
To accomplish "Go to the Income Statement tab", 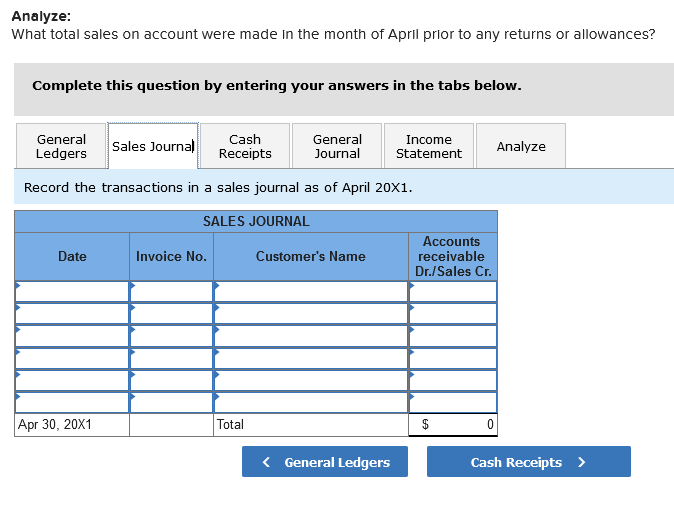I will click(x=429, y=146).
